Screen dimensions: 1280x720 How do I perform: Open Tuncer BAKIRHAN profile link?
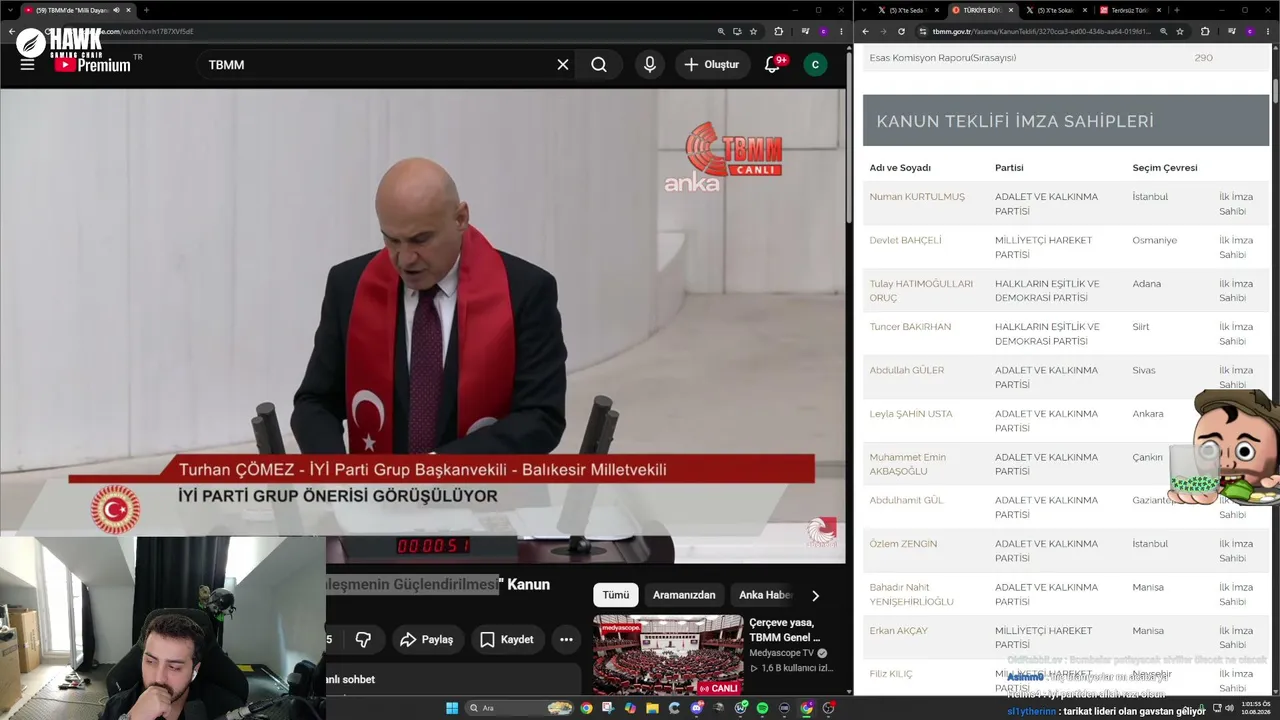[x=910, y=327]
